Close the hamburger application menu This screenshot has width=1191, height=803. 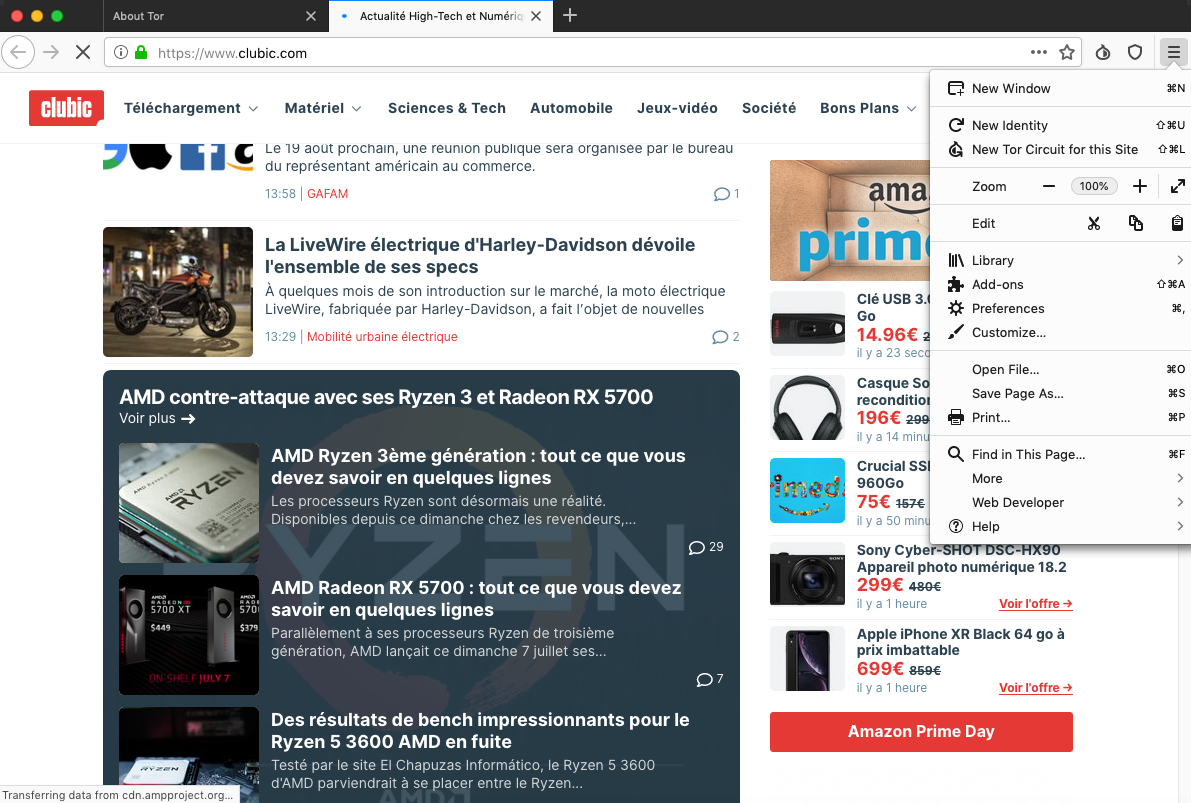tap(1174, 52)
